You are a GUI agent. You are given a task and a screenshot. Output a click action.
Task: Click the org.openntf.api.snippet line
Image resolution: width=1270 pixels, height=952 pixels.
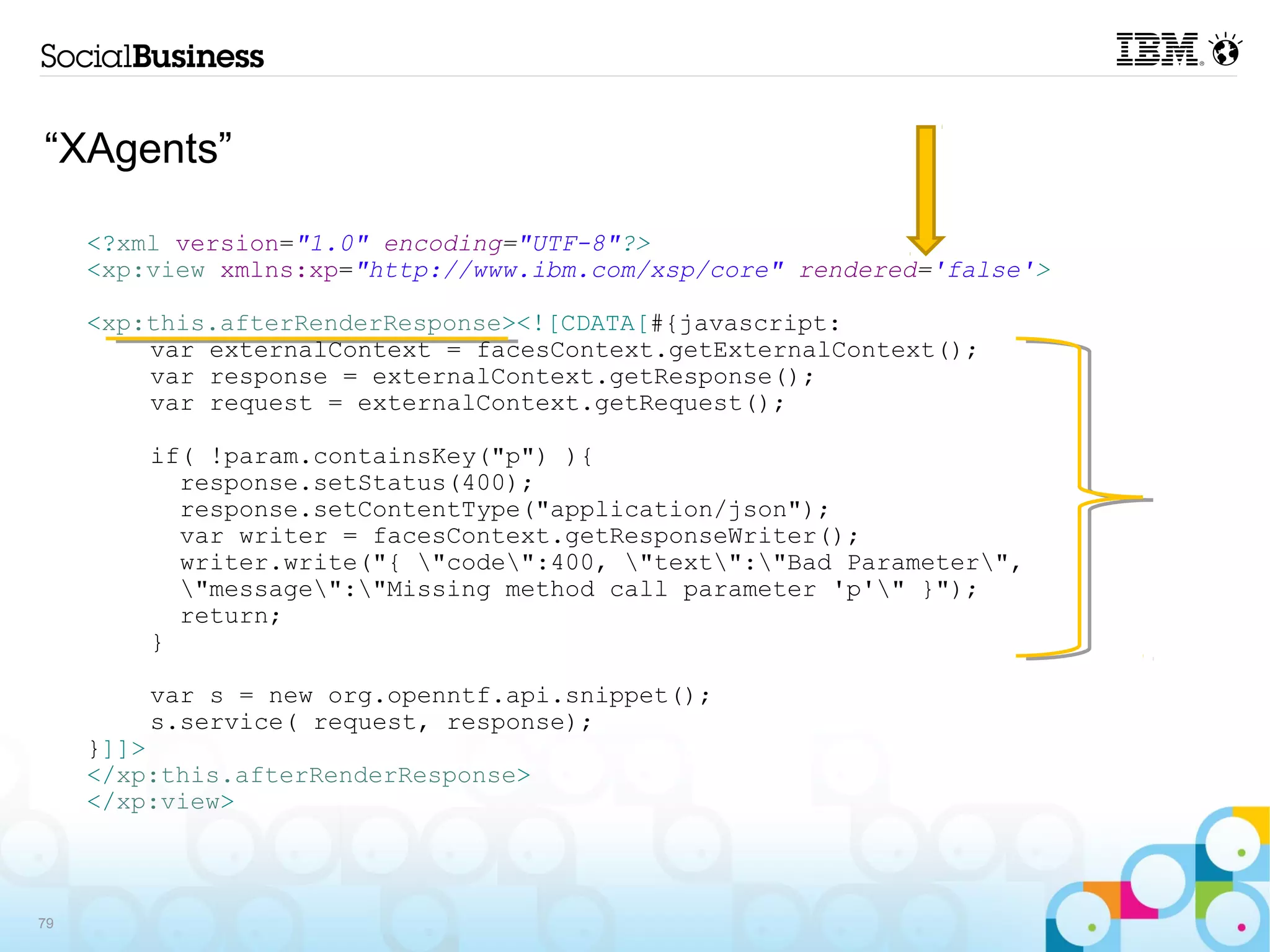[430, 696]
